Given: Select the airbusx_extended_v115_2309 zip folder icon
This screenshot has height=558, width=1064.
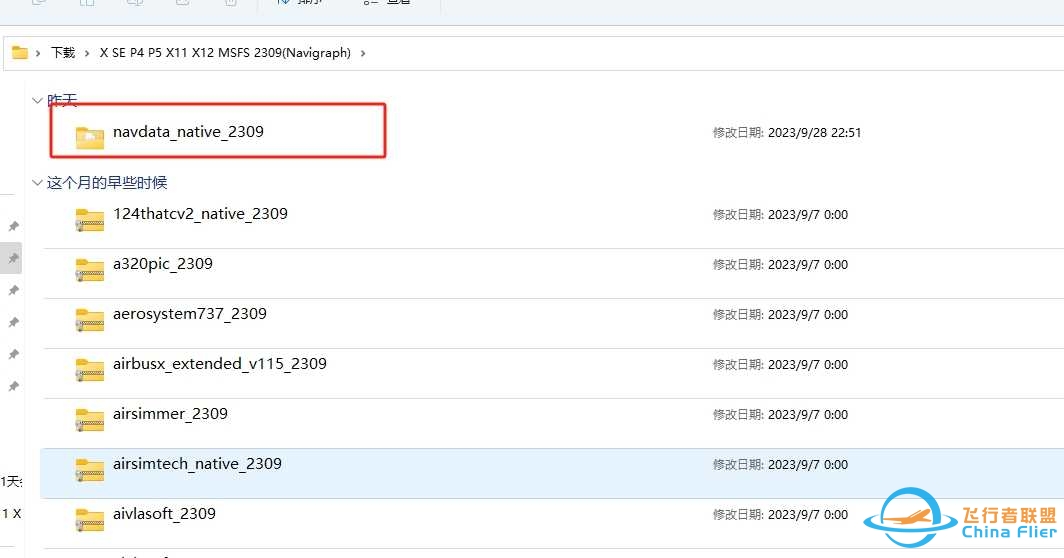Looking at the screenshot, I should pos(90,370).
